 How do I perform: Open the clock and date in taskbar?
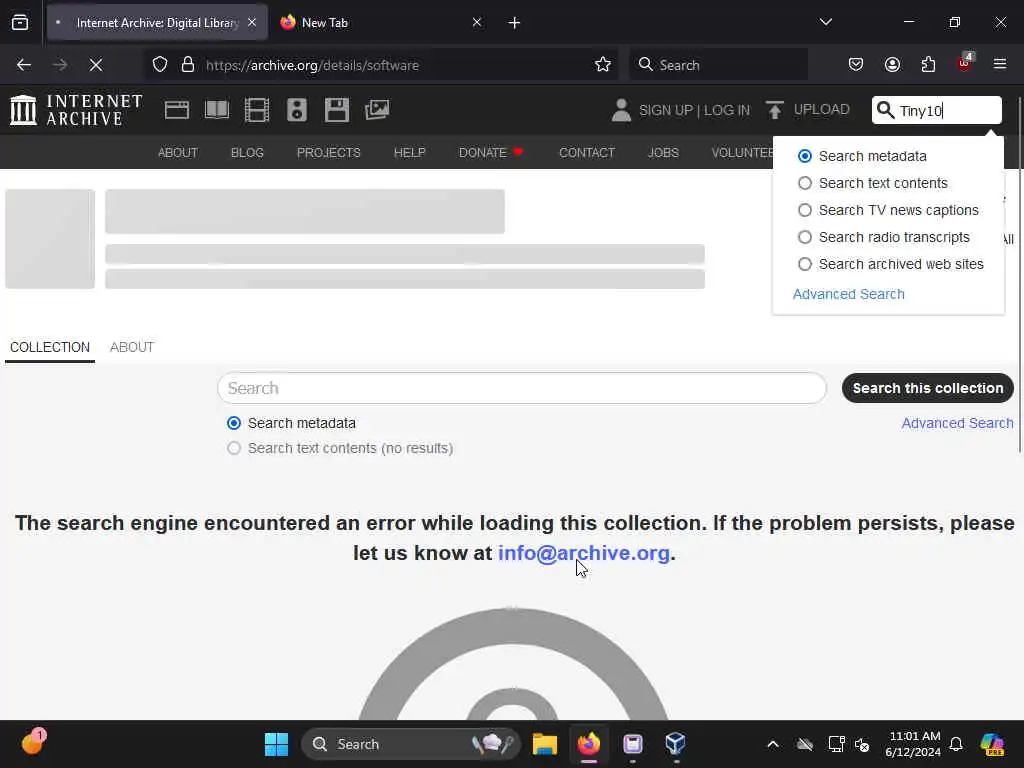pyautogui.click(x=913, y=744)
